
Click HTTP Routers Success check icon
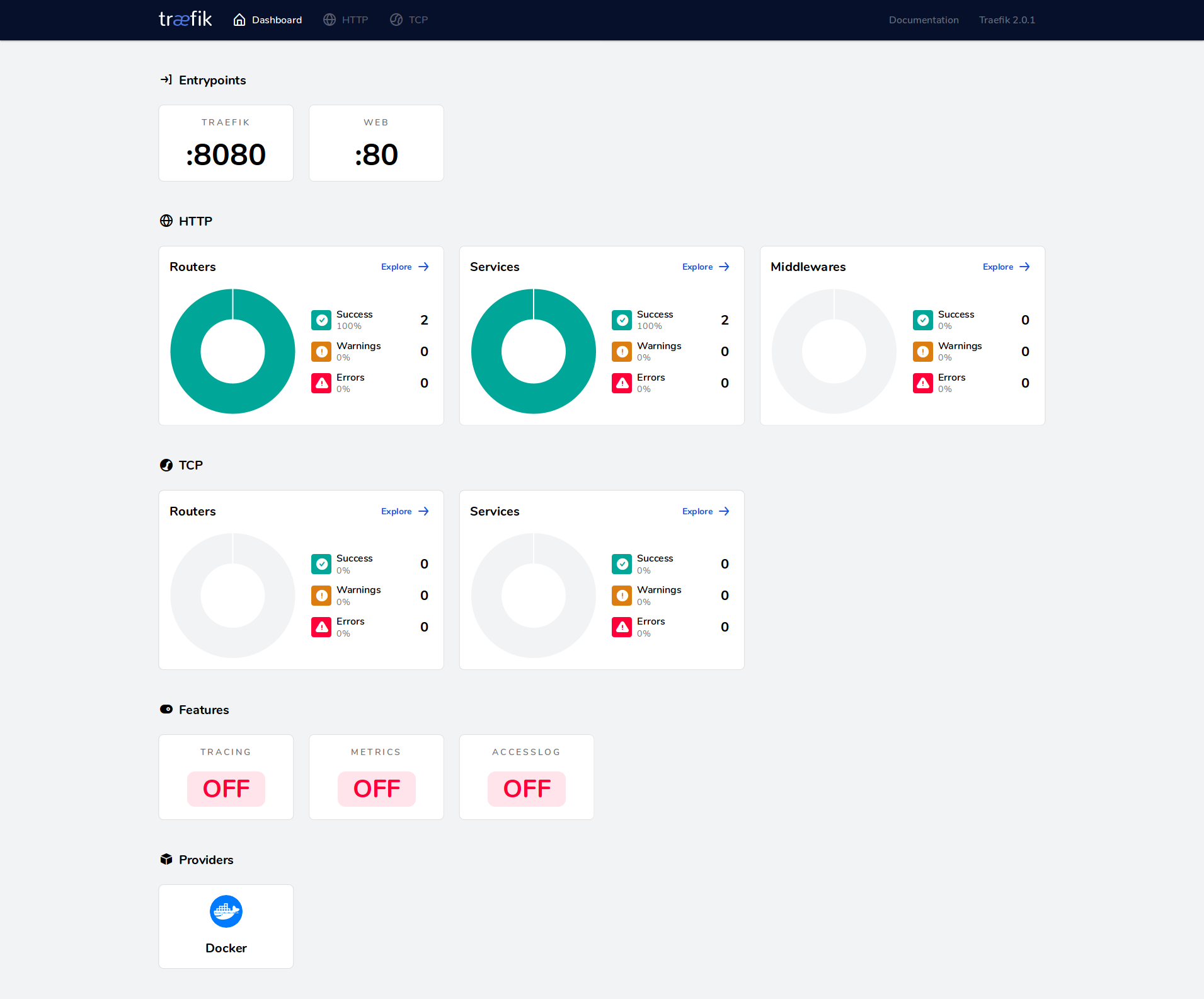pos(321,320)
